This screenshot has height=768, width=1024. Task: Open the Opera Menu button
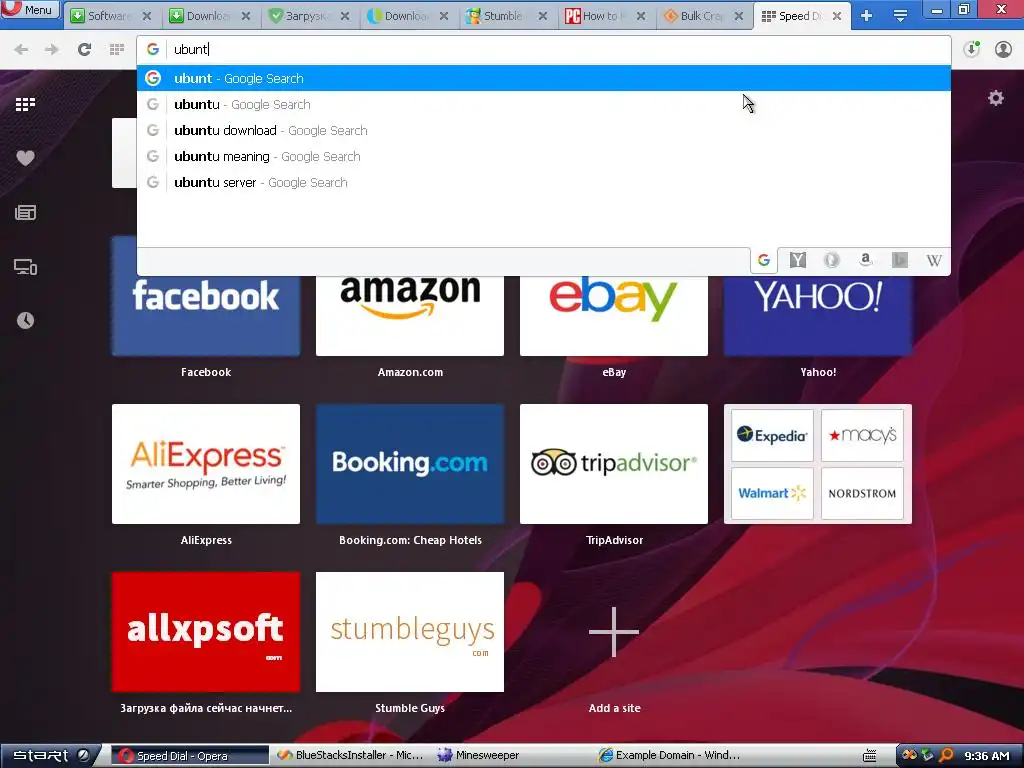point(29,10)
